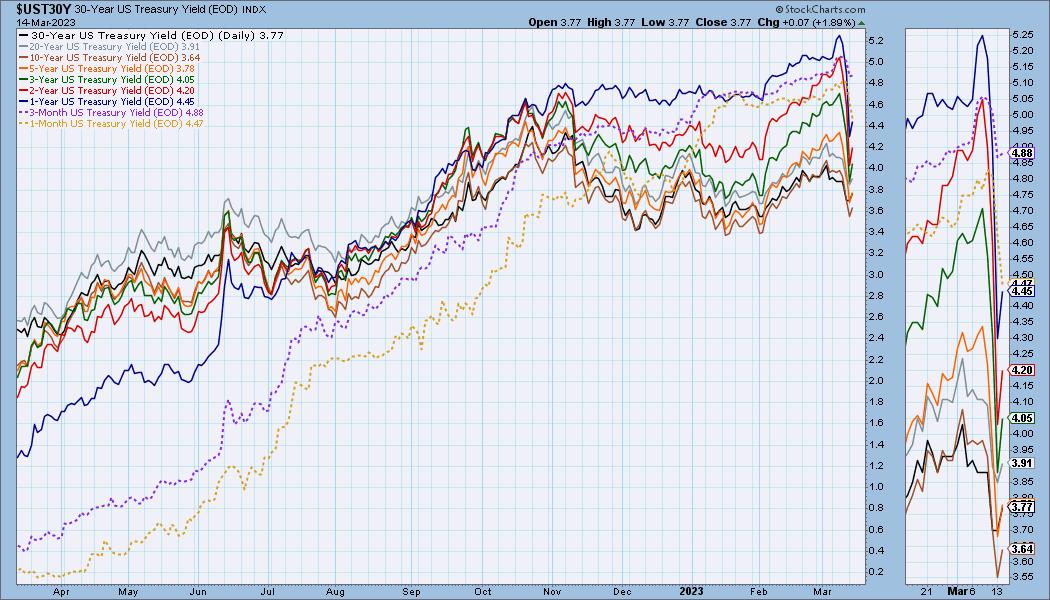Click the Open 3.77 value in header
This screenshot has width=1050, height=600.
tap(554, 22)
